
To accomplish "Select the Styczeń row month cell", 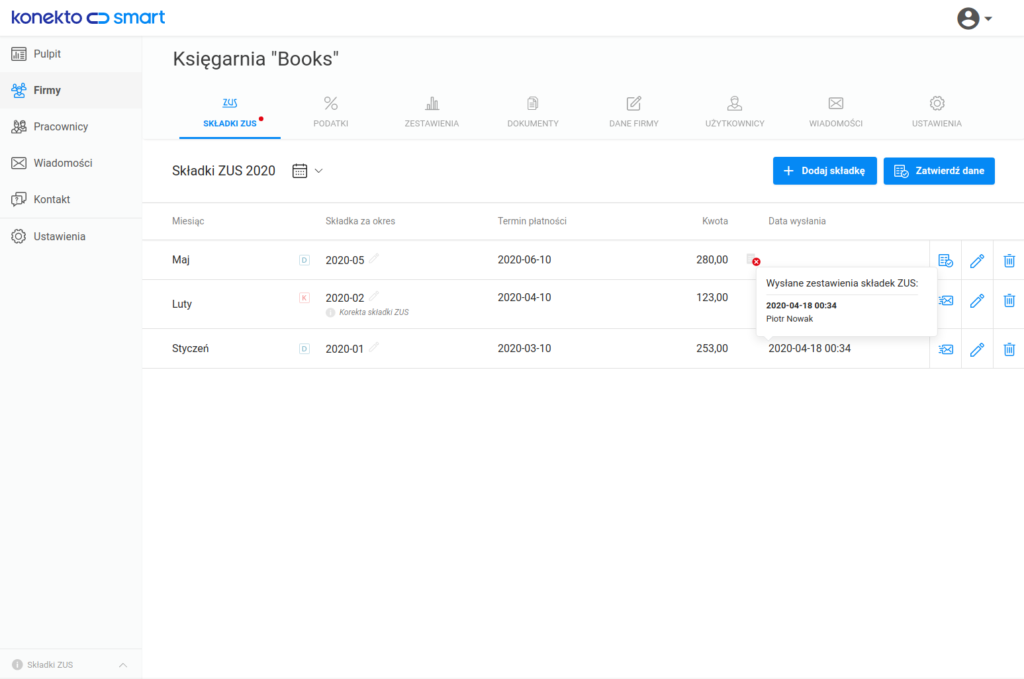I will click(x=190, y=349).
